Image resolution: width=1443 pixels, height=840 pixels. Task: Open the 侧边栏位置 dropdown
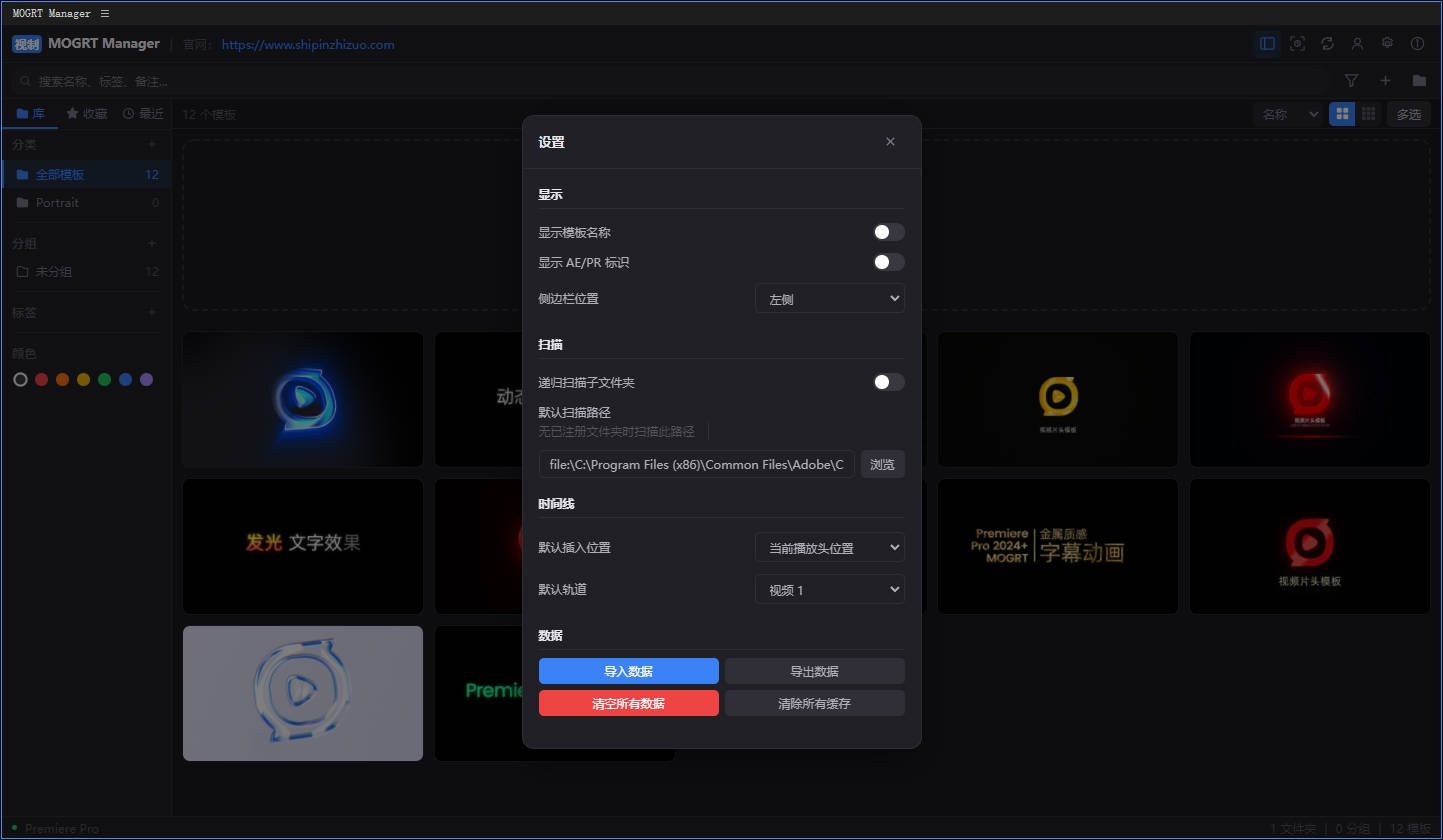[829, 297]
